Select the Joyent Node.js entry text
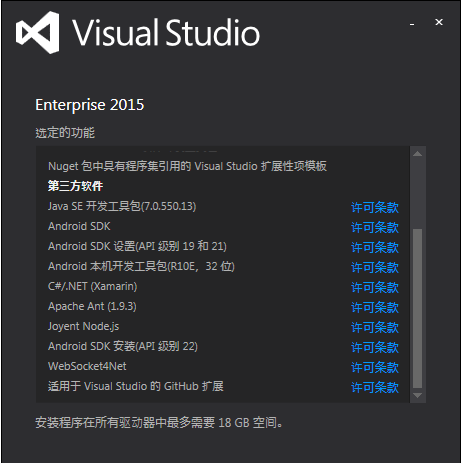 (83, 326)
